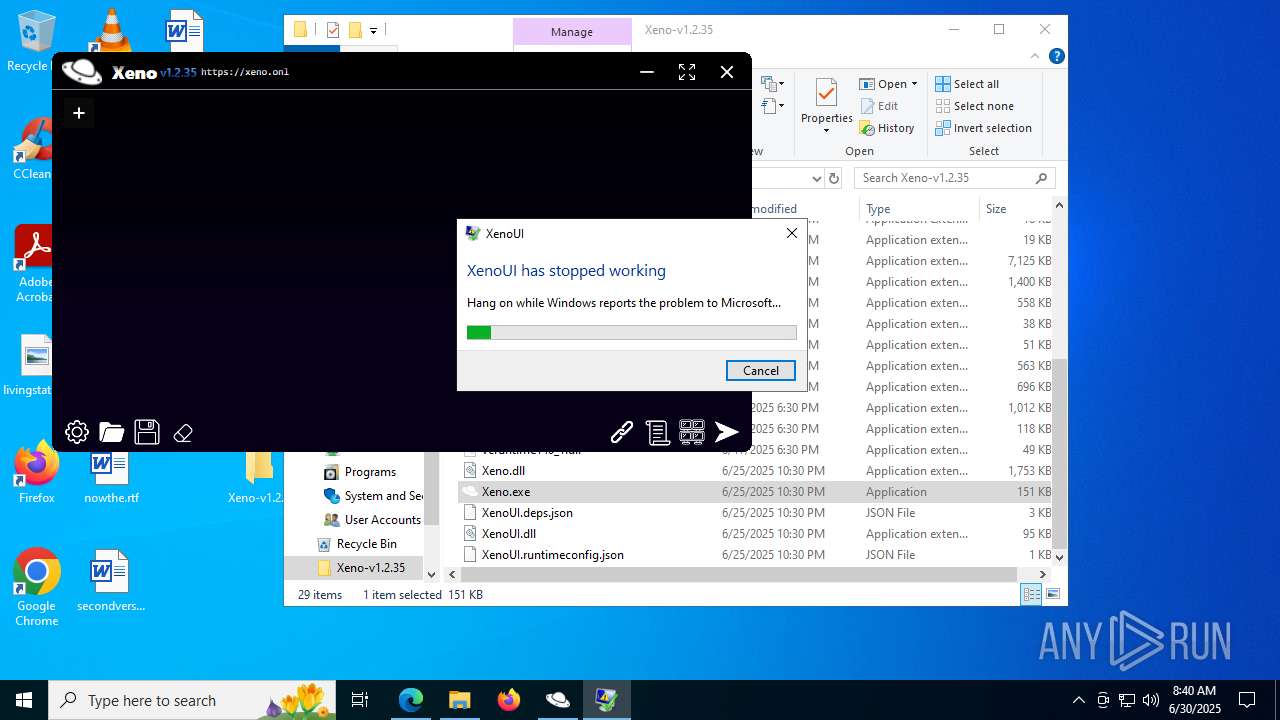Open Explorer help question mark icon

[x=1057, y=56]
